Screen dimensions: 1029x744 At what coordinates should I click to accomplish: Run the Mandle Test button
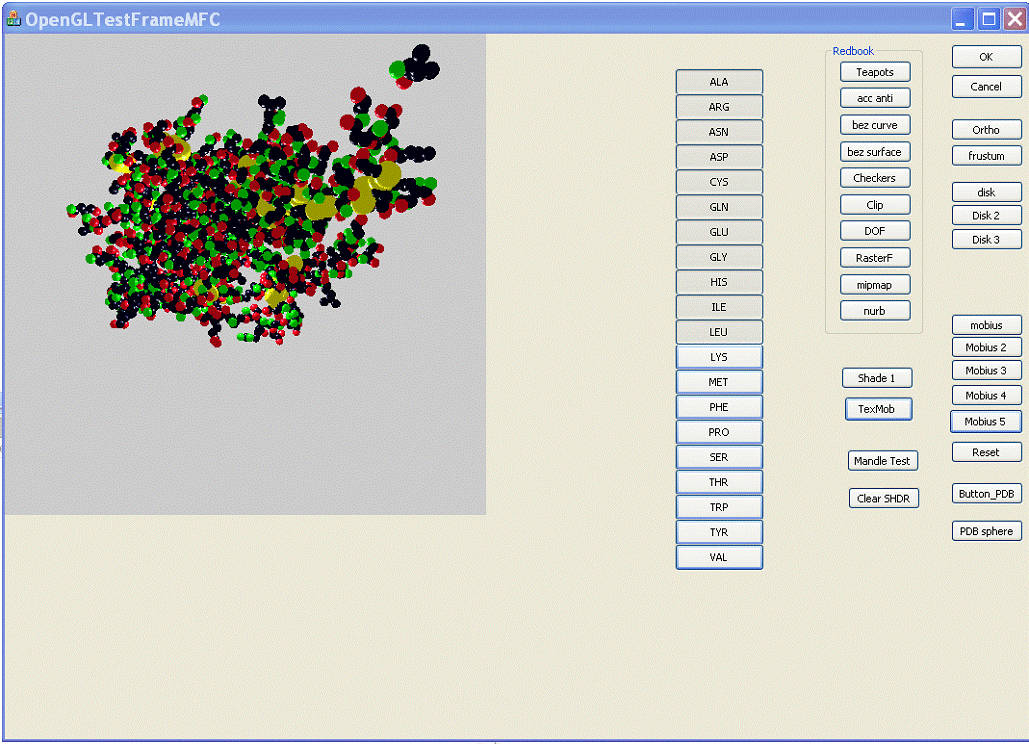click(x=883, y=461)
